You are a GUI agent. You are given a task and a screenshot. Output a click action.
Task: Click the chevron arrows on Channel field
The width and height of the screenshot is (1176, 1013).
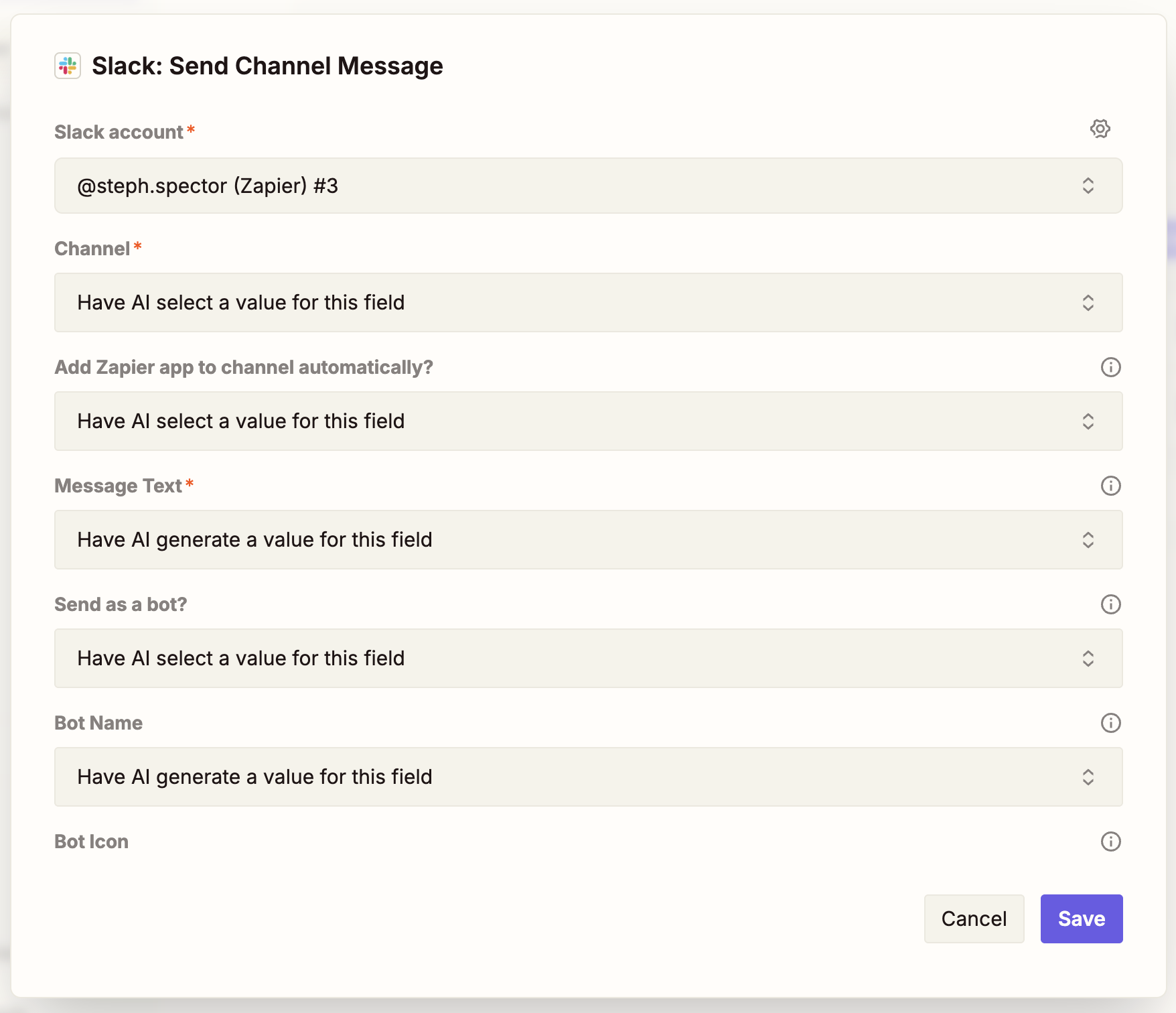pos(1088,303)
